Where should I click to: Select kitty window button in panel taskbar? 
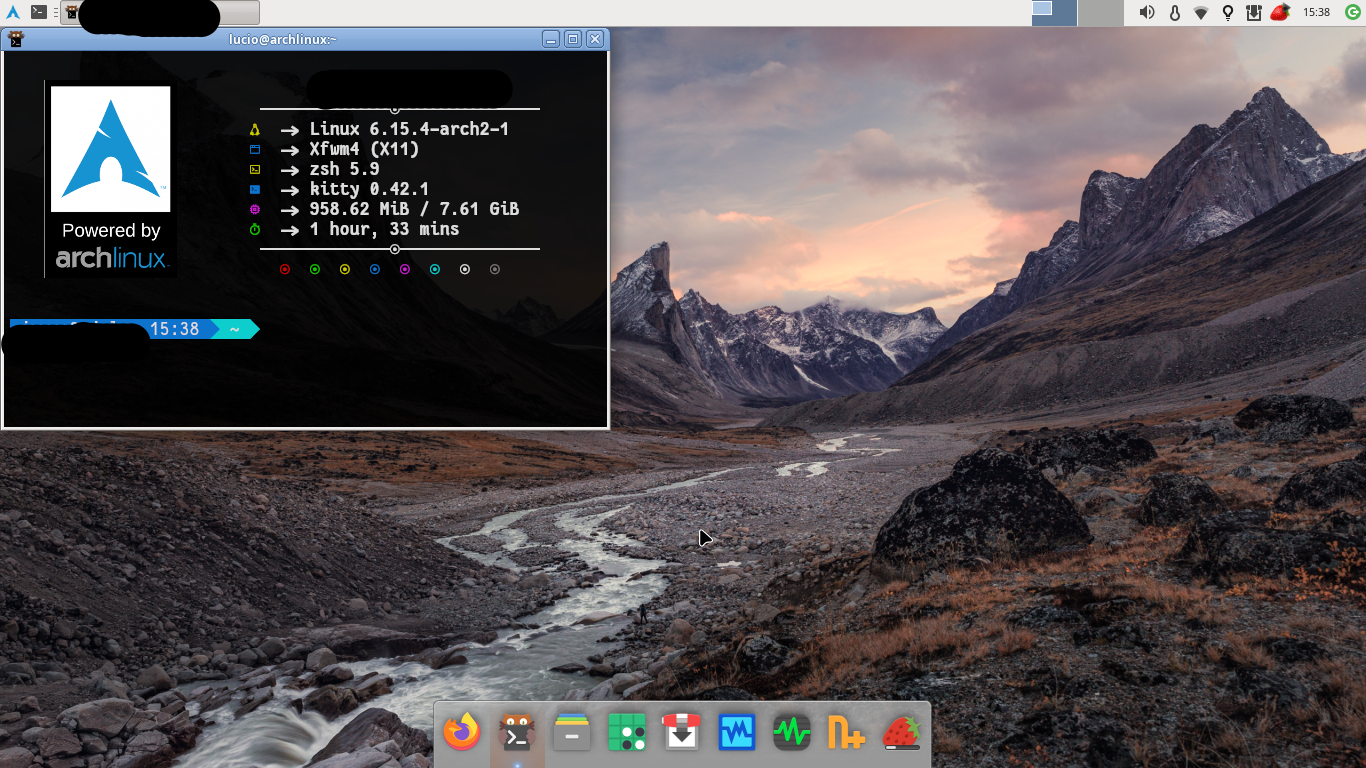(160, 12)
